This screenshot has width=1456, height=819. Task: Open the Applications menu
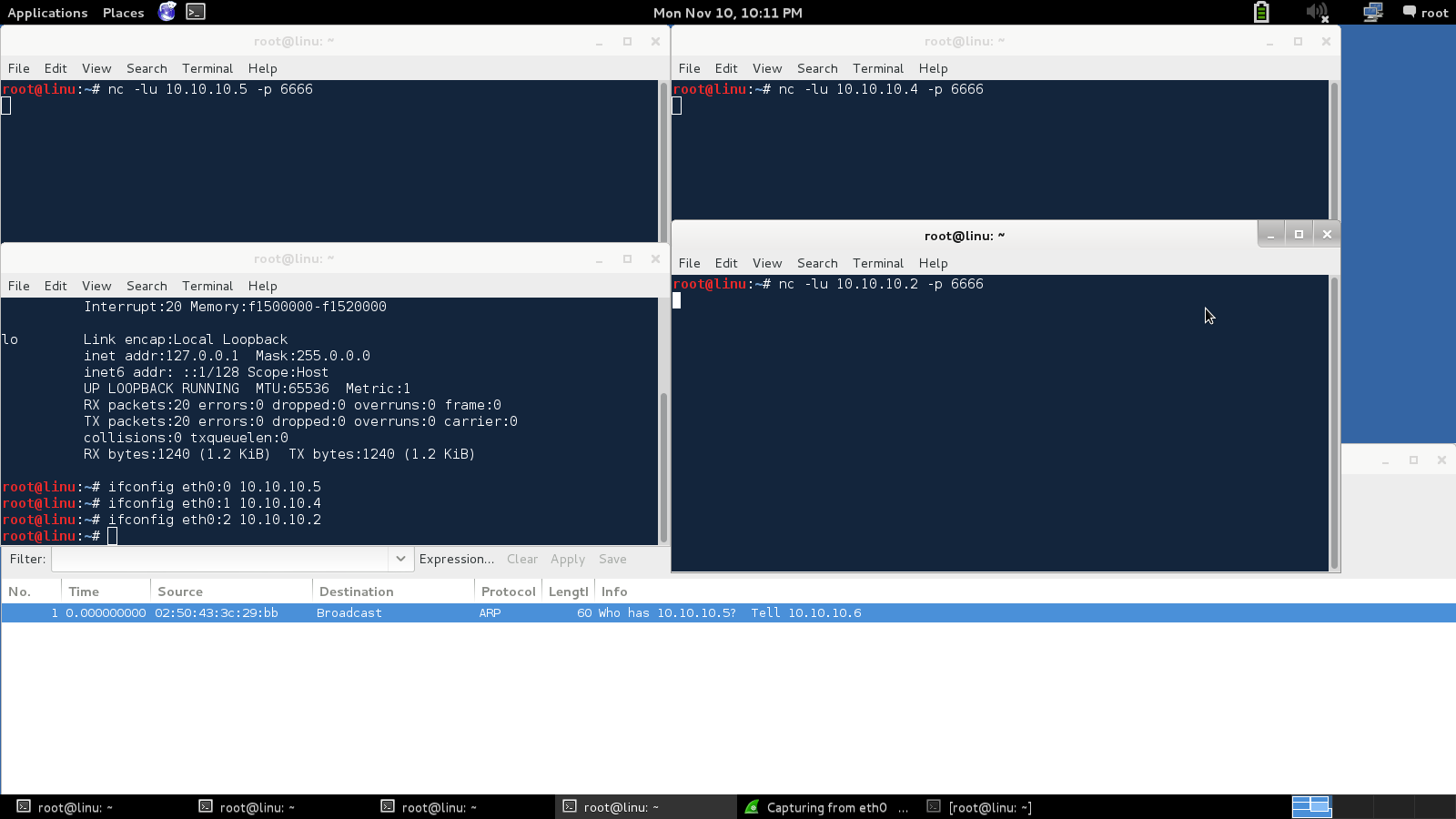(x=47, y=13)
